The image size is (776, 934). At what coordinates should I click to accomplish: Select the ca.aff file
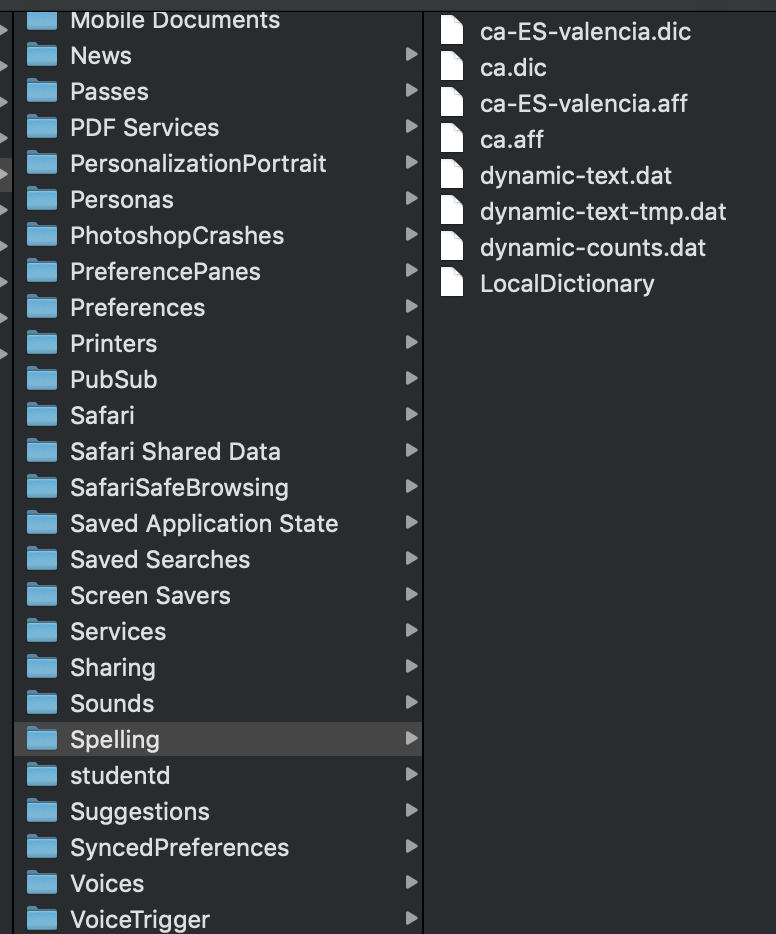pyautogui.click(x=512, y=140)
